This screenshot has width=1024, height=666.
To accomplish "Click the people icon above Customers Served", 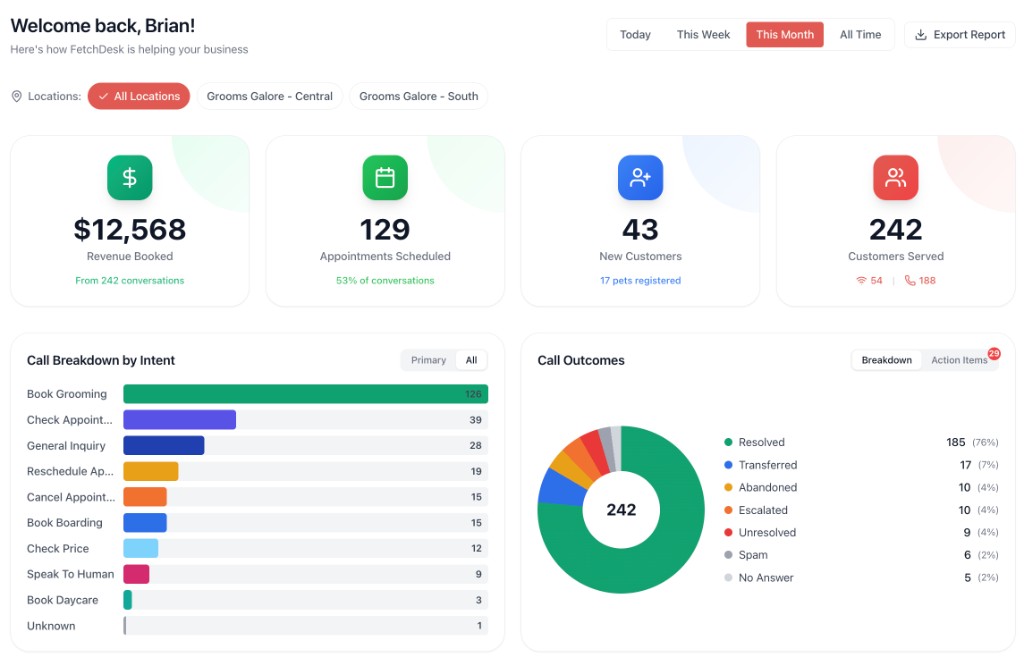I will point(895,177).
